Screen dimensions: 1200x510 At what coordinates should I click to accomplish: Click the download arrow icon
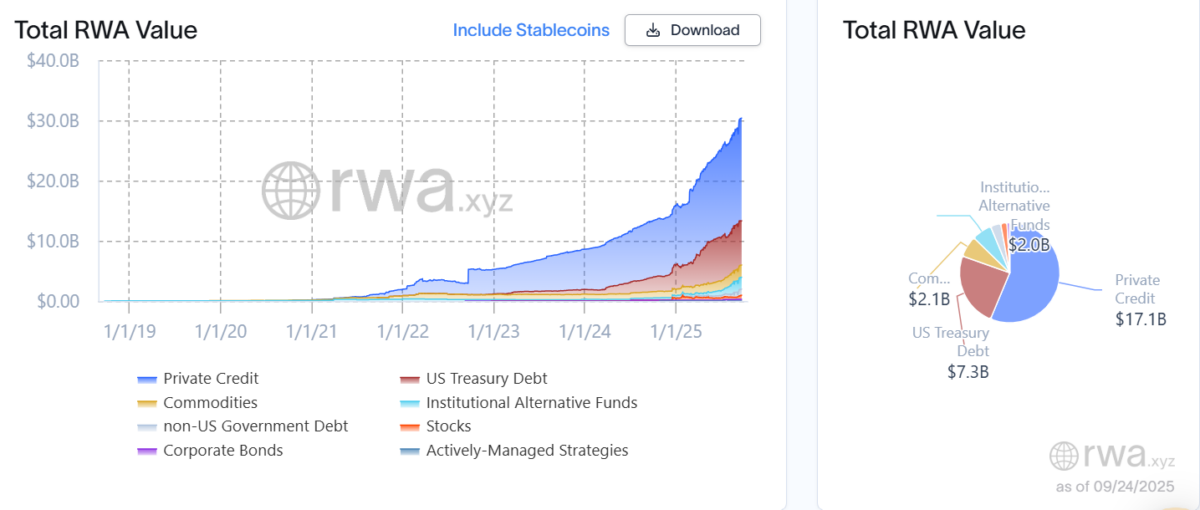tap(653, 30)
